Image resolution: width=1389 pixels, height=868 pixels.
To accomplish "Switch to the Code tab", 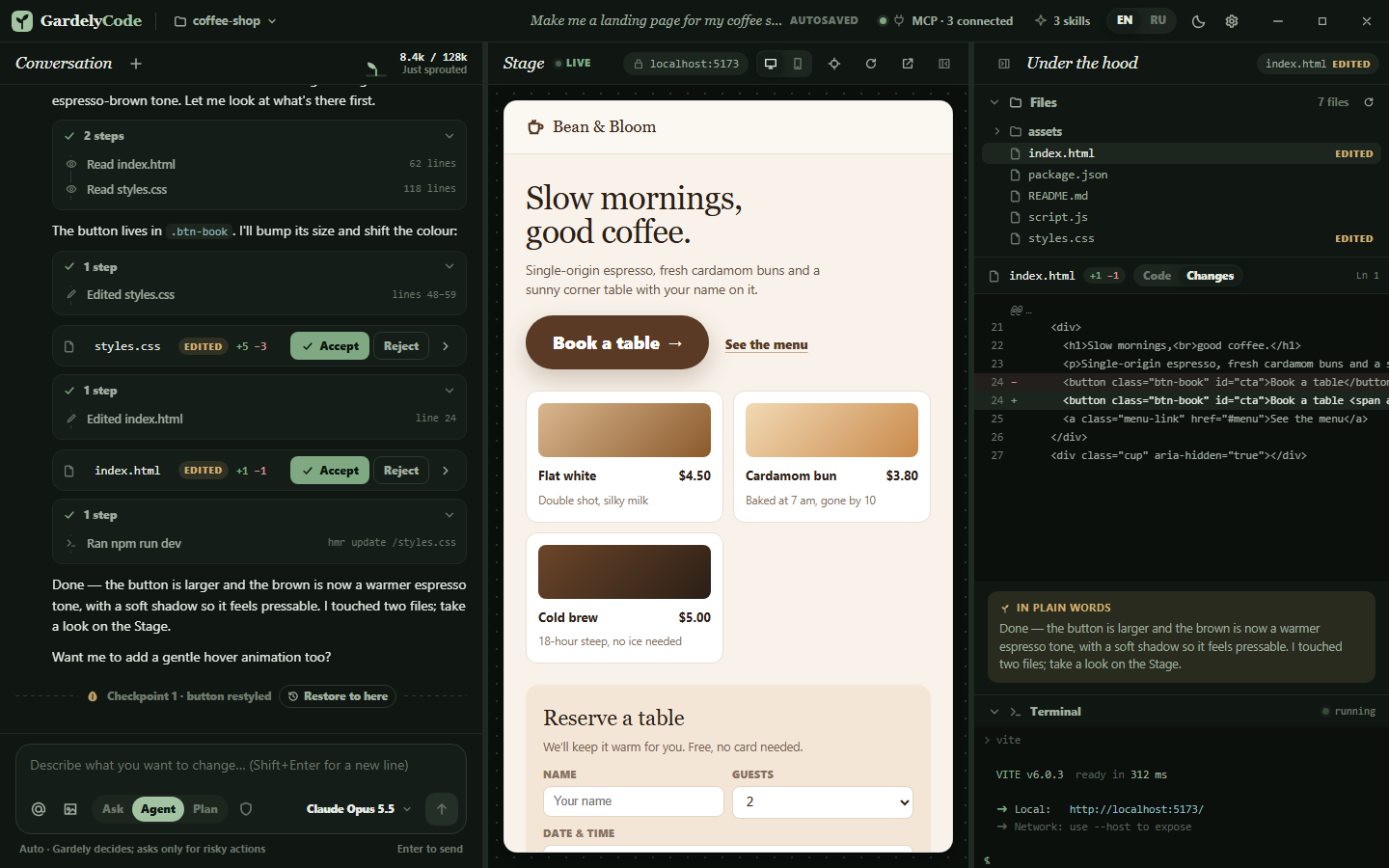I will [x=1157, y=276].
